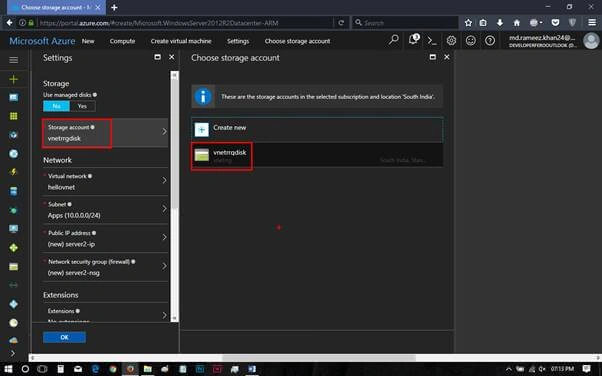
Task: Open taskbar clock showing 07:13 PM
Action: (562, 369)
